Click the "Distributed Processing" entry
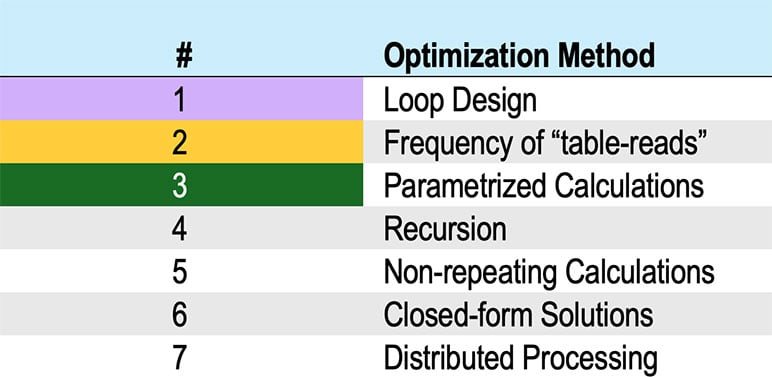Viewport: 772px width, 377px height. point(520,359)
